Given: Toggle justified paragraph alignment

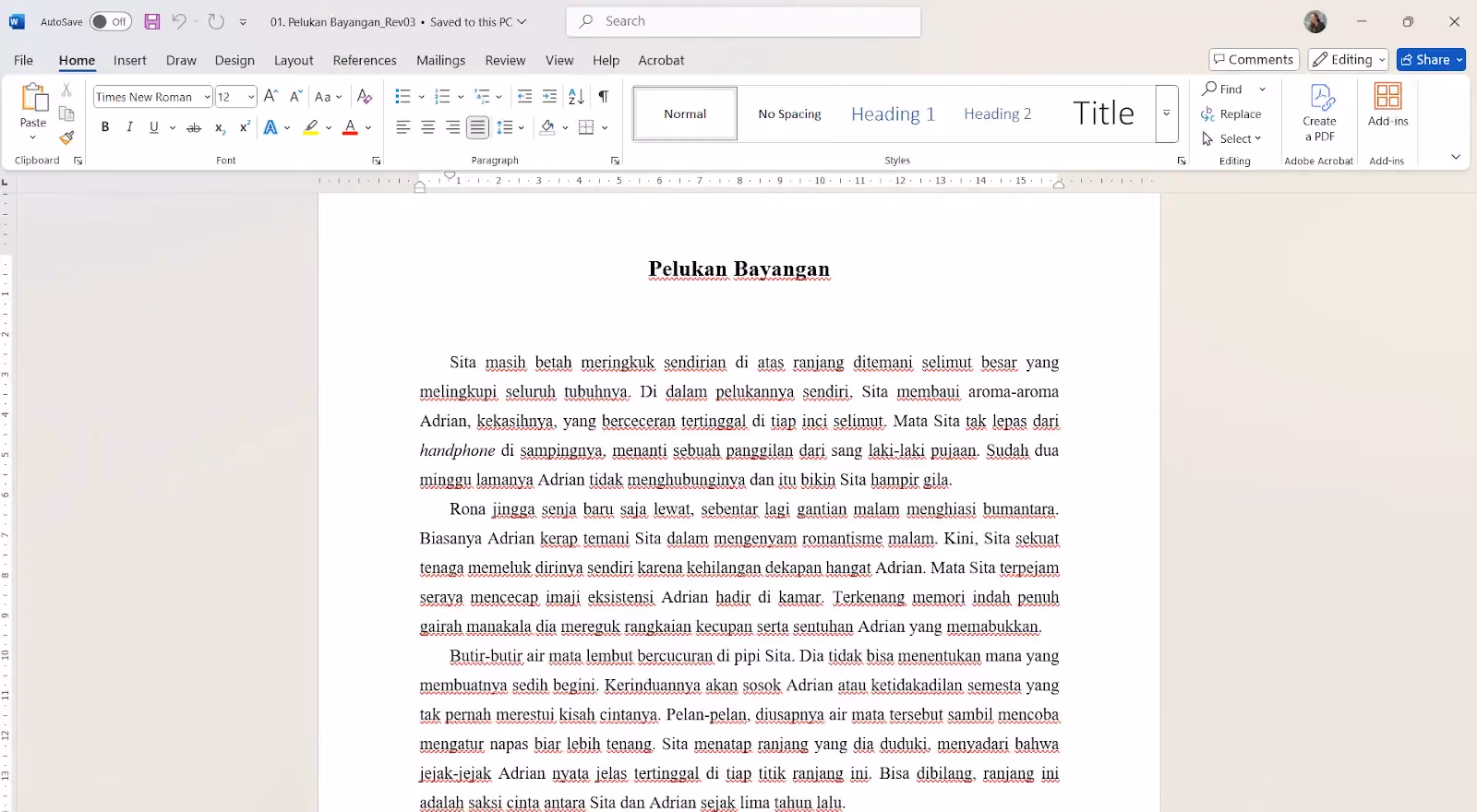Looking at the screenshot, I should click(477, 127).
